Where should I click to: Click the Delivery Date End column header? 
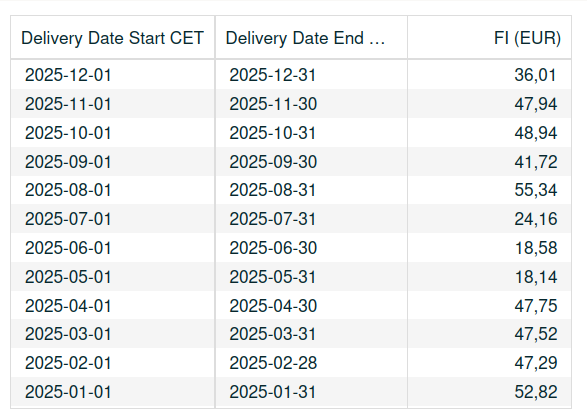[311, 38]
